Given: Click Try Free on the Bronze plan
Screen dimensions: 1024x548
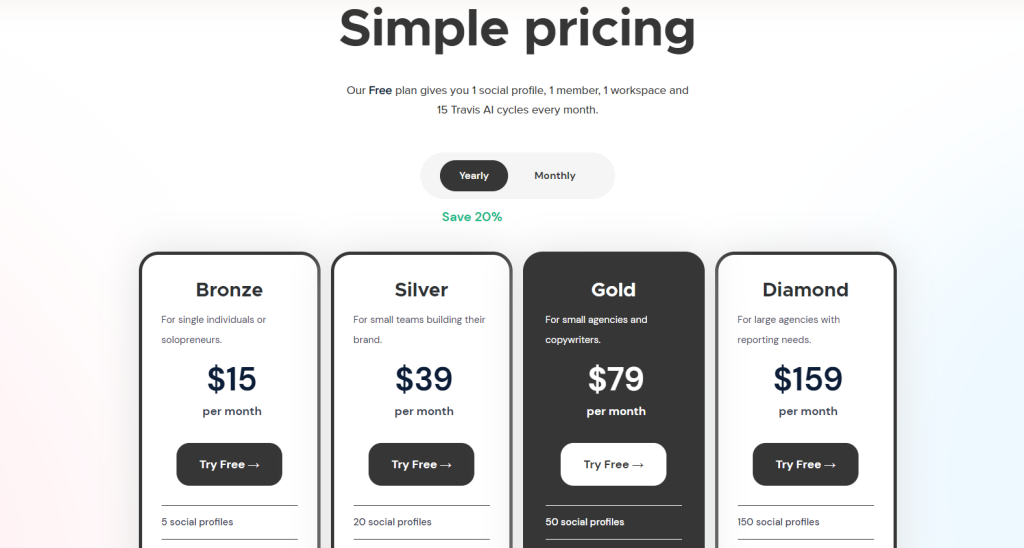Looking at the screenshot, I should coord(229,464).
